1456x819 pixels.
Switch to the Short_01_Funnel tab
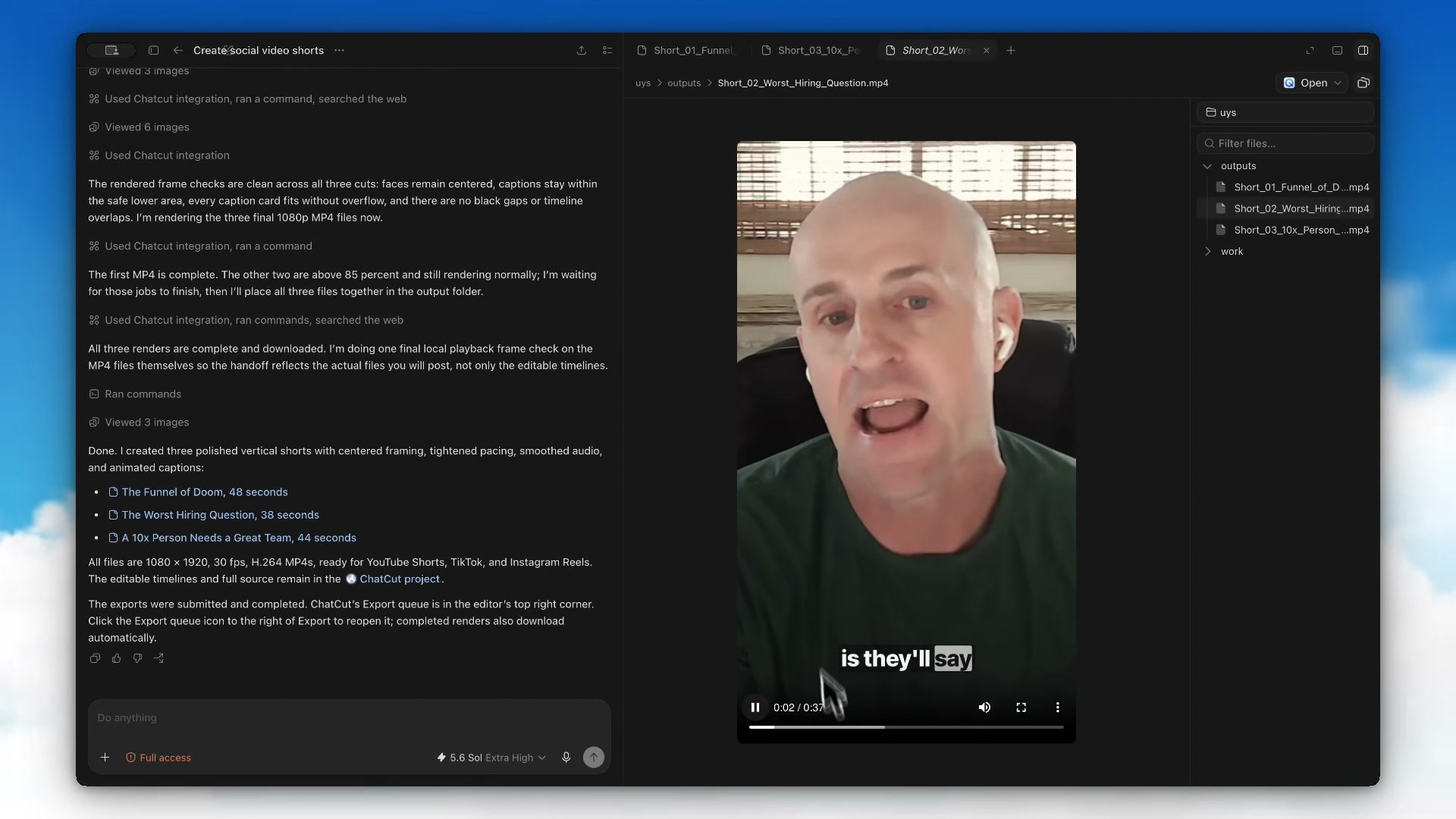coord(687,50)
